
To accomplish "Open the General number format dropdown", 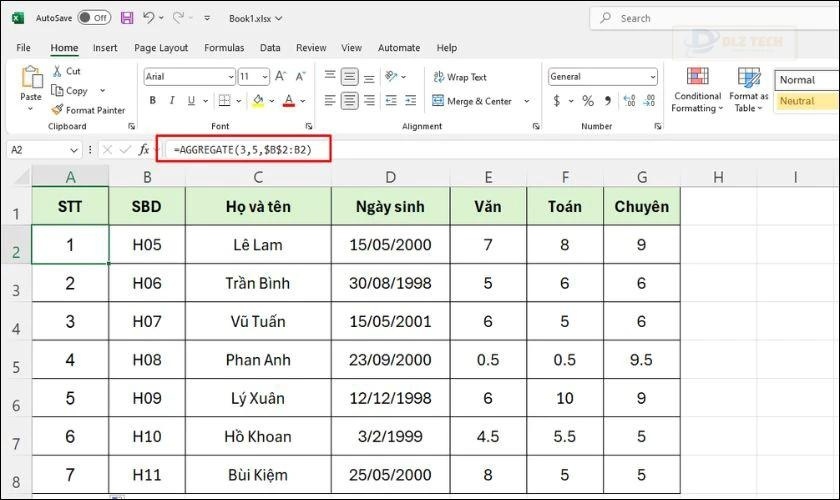I will [x=652, y=77].
